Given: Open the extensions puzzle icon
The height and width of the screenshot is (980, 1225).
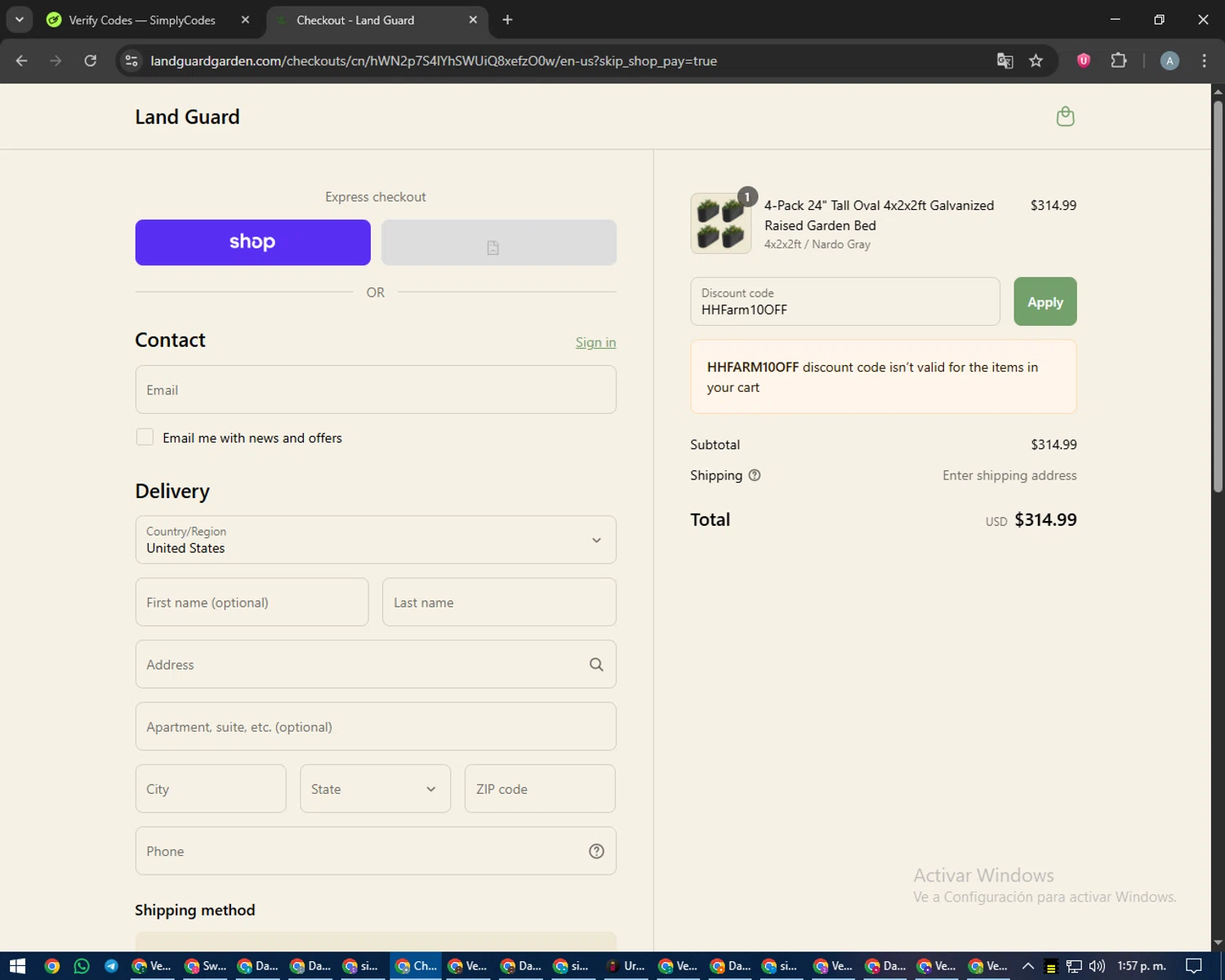Looking at the screenshot, I should point(1119,60).
